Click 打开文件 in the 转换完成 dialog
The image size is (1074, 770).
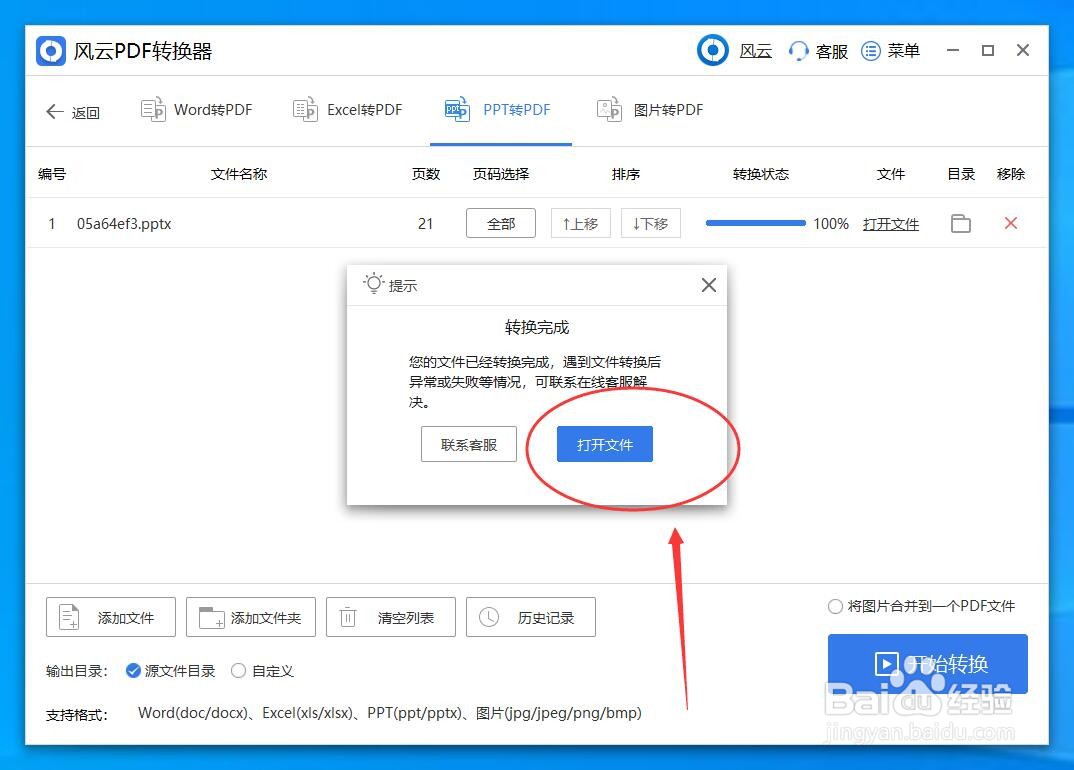coord(604,444)
